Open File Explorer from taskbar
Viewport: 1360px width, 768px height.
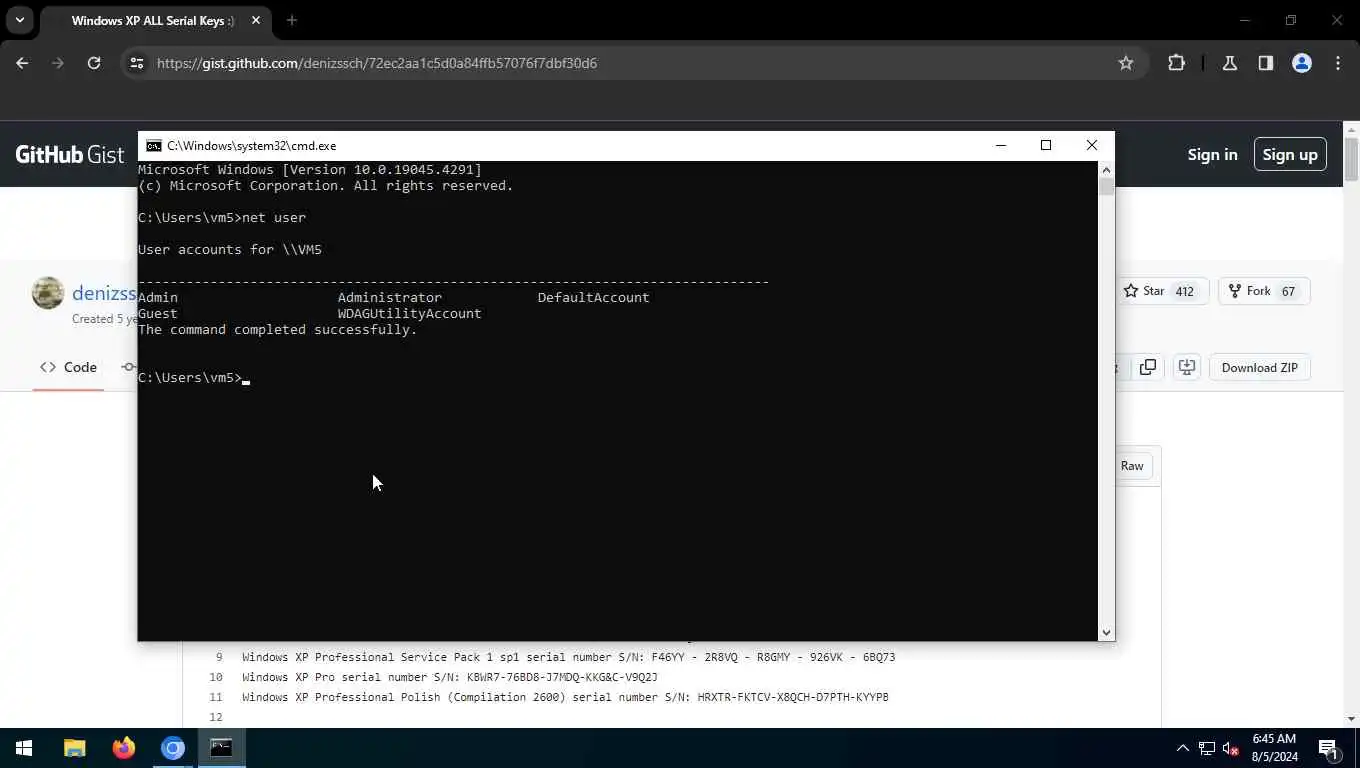point(75,748)
